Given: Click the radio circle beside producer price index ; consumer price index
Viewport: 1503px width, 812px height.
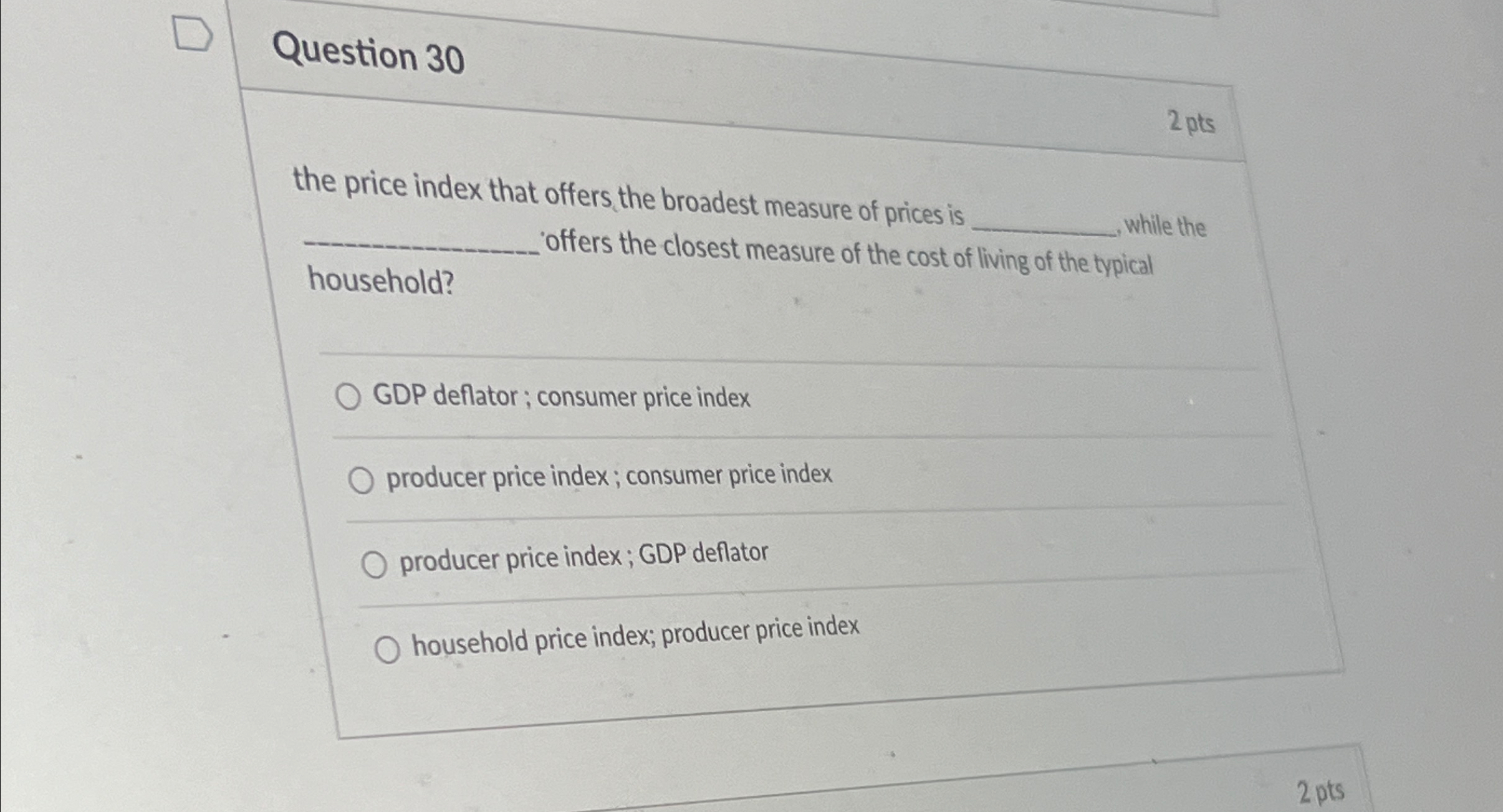Looking at the screenshot, I should [x=361, y=479].
